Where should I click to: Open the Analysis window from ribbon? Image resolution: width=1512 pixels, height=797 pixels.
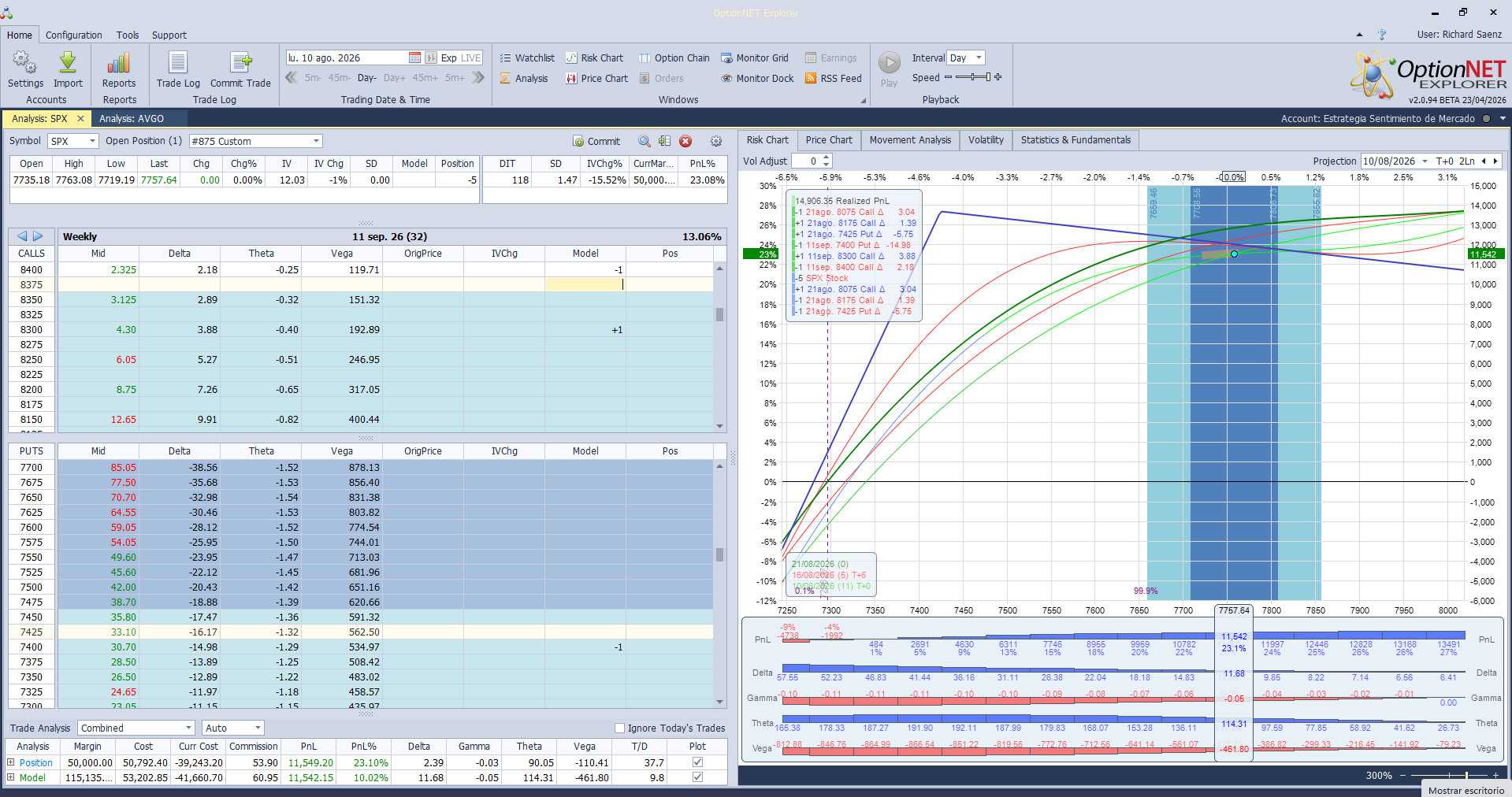point(524,78)
